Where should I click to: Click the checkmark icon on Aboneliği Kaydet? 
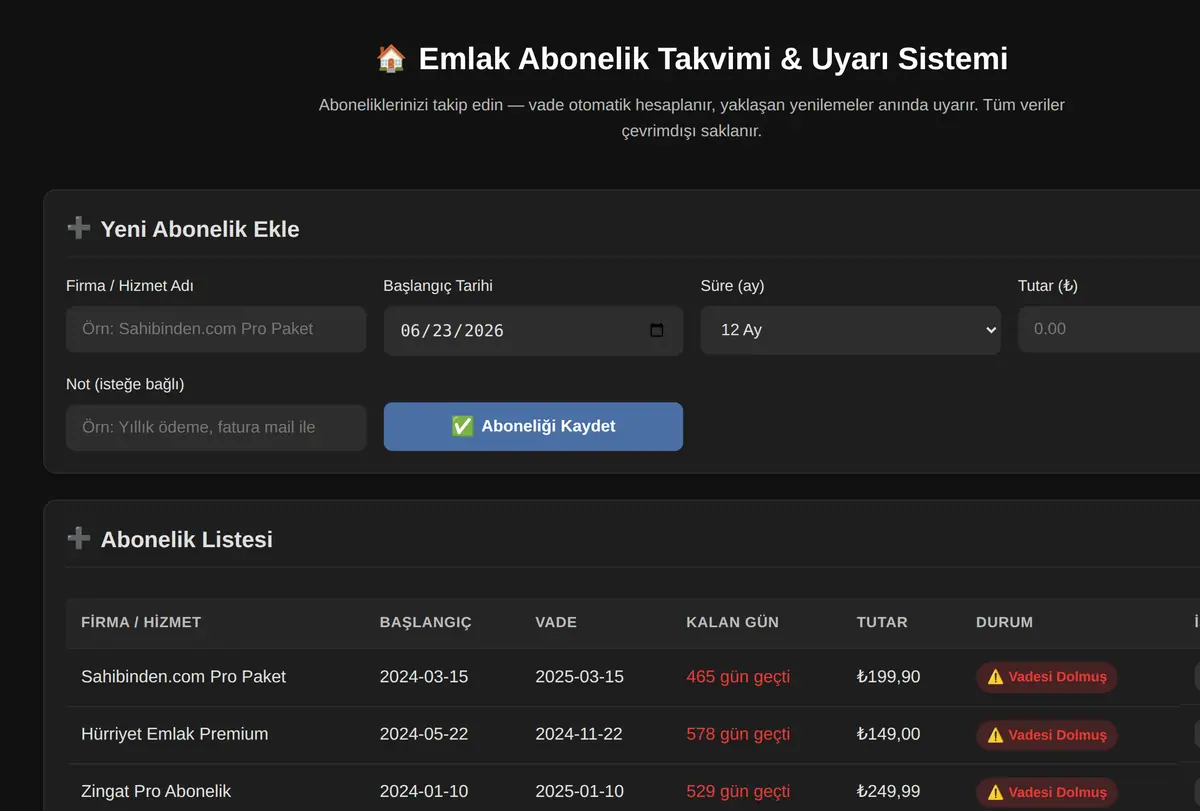click(x=462, y=426)
